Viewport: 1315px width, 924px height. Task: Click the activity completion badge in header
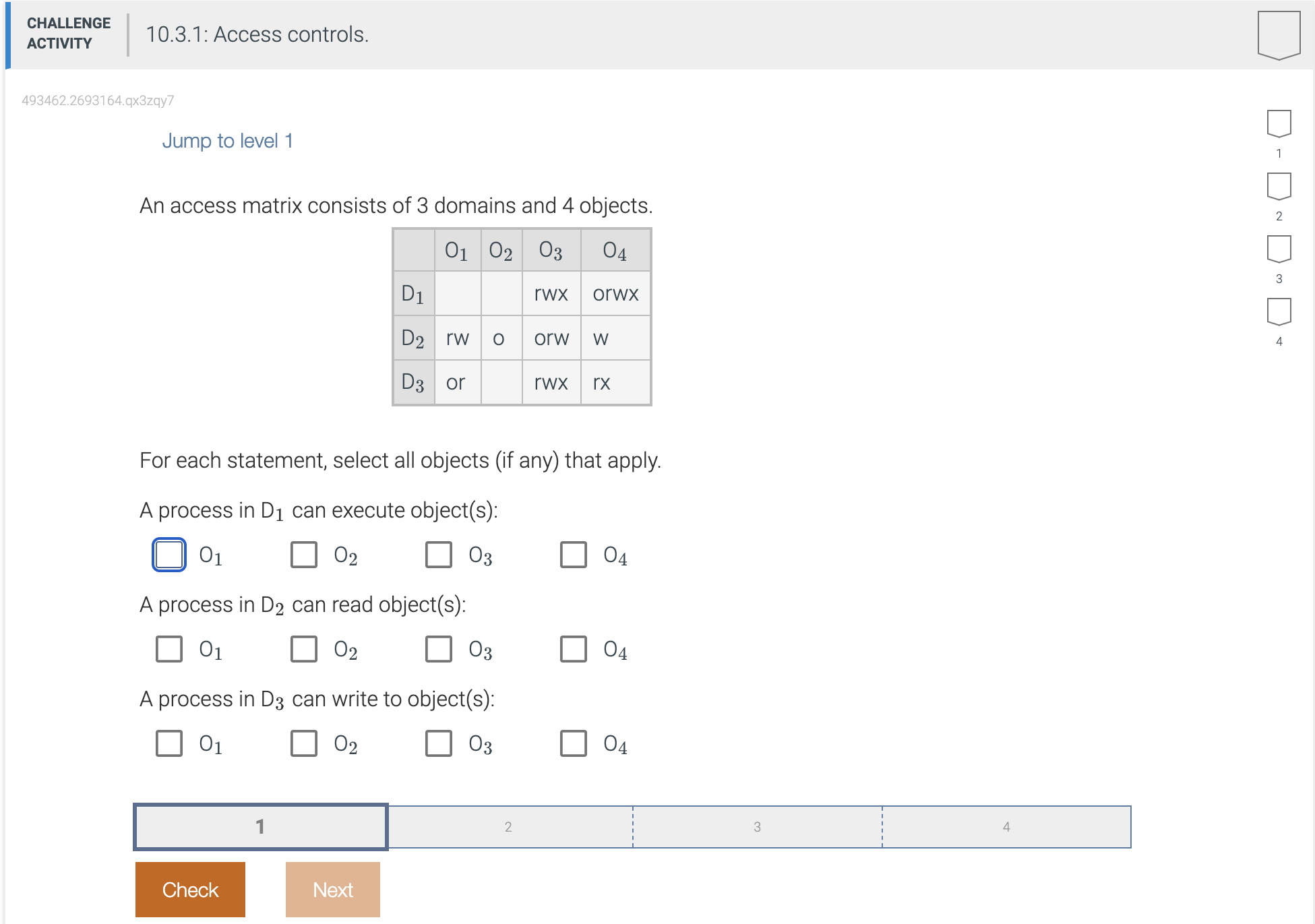tap(1279, 35)
